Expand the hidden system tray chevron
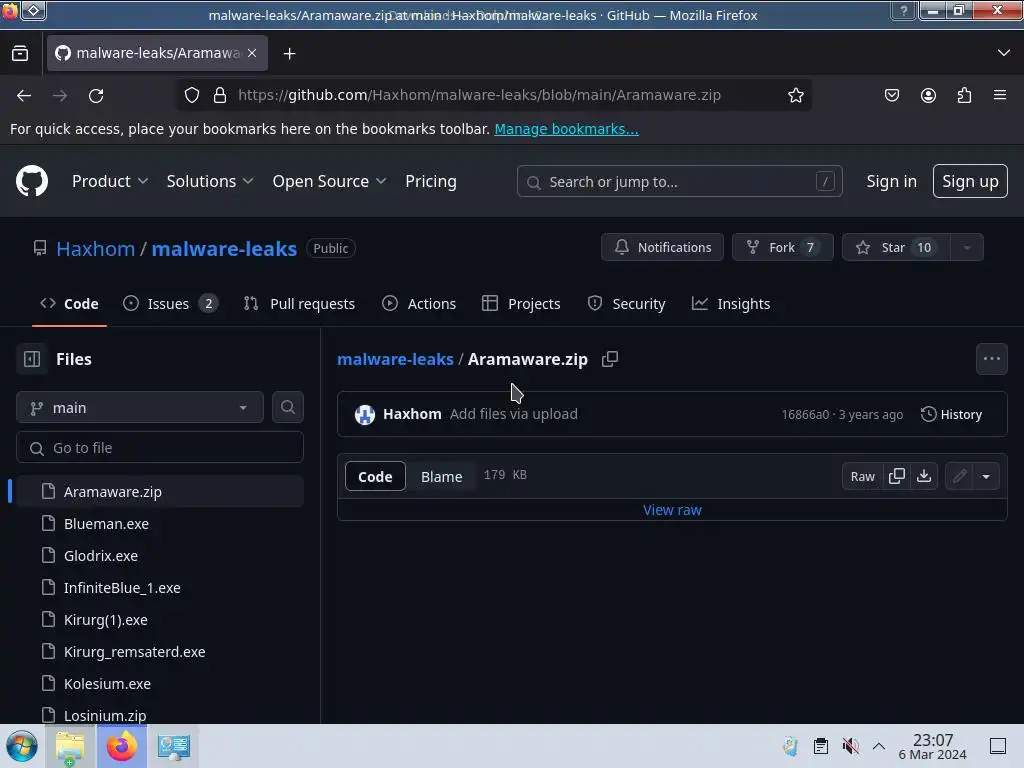Screen dimensions: 1024x768 pyautogui.click(x=879, y=746)
